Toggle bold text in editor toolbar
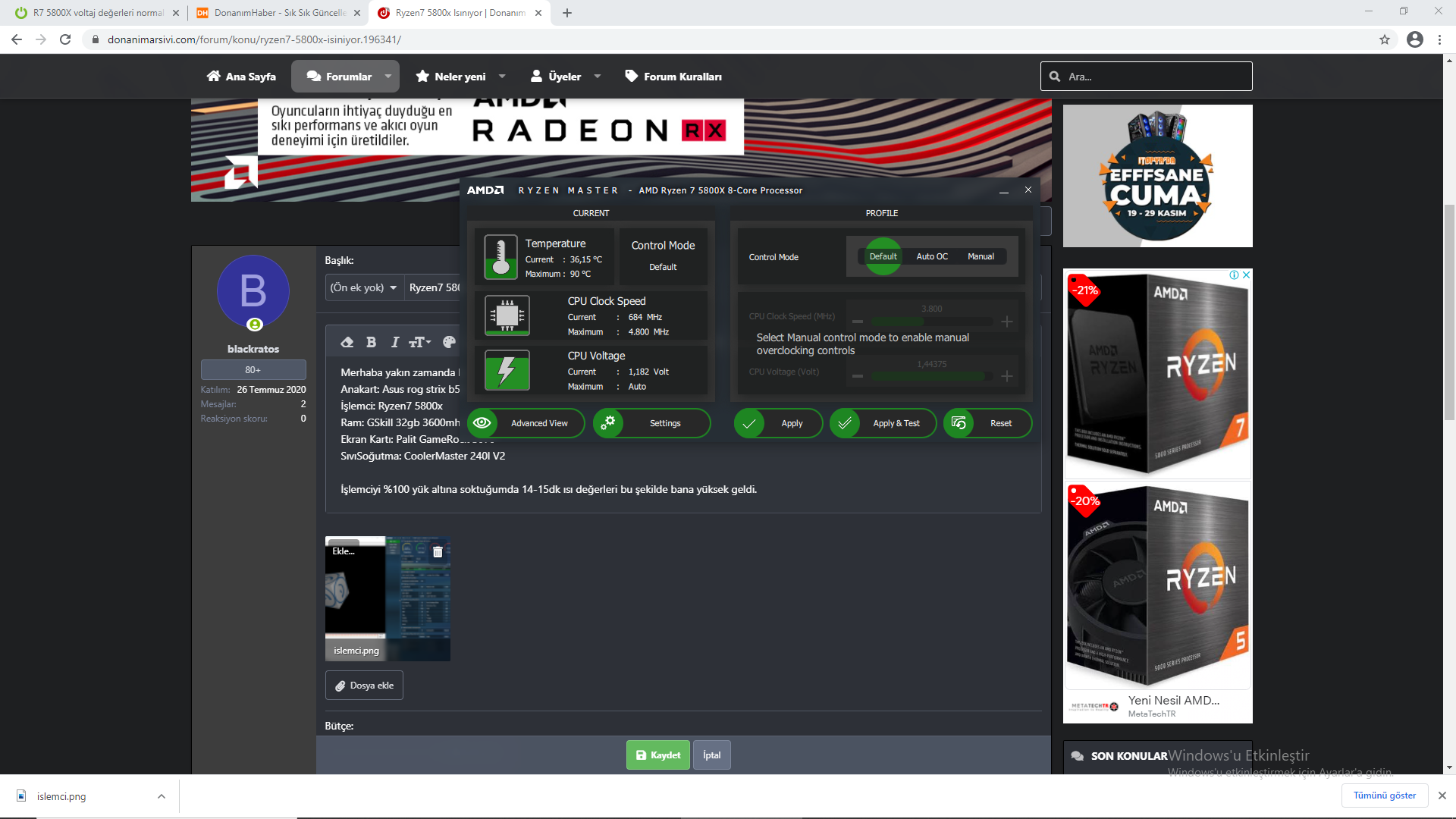 [371, 342]
